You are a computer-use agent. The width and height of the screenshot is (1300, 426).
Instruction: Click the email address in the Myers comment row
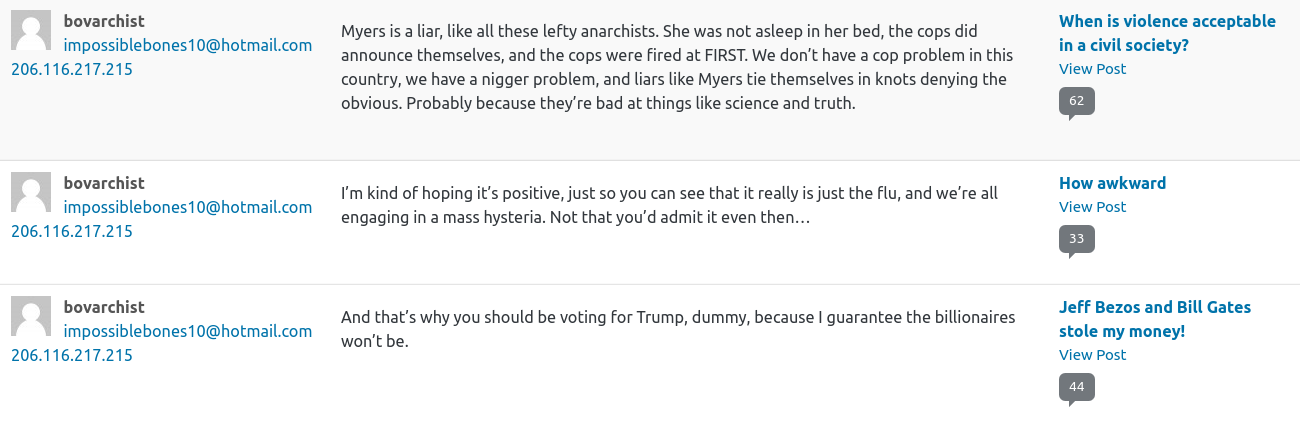[188, 45]
